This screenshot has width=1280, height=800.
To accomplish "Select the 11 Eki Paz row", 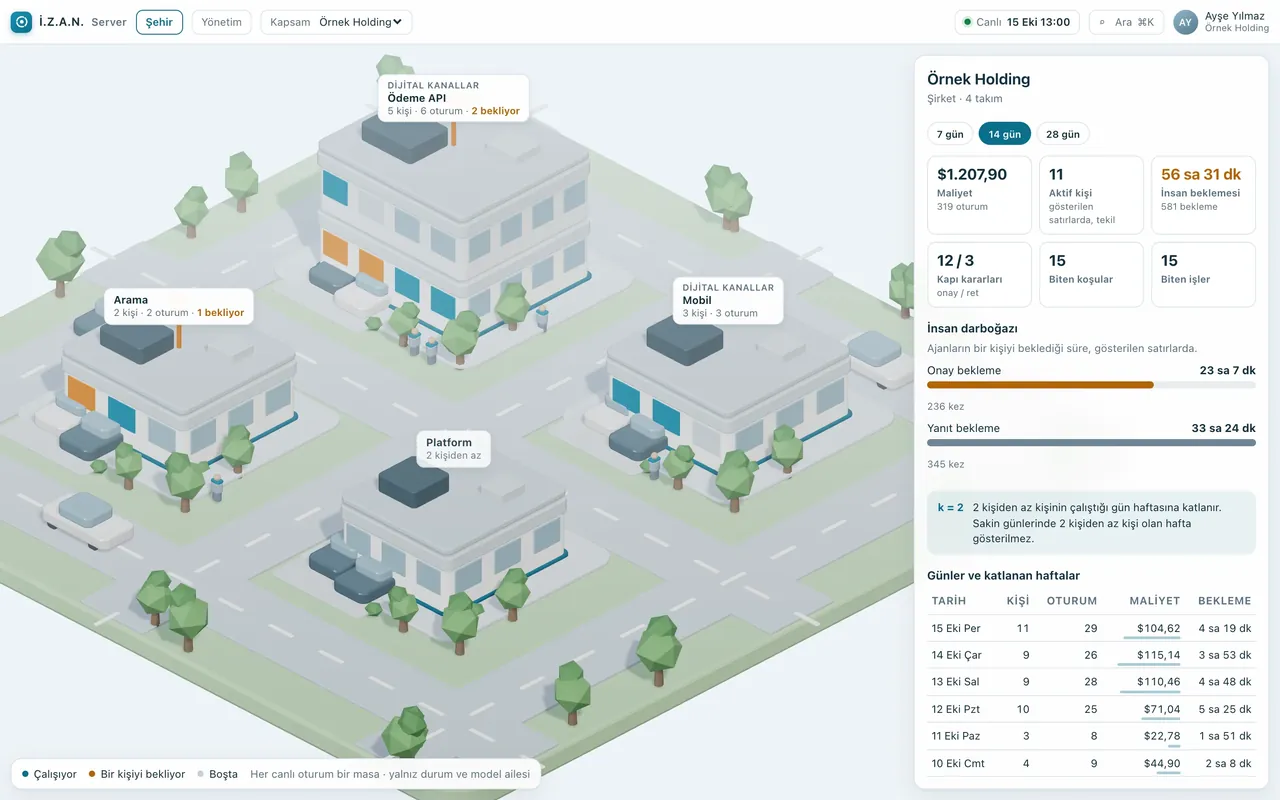I will tap(1091, 736).
